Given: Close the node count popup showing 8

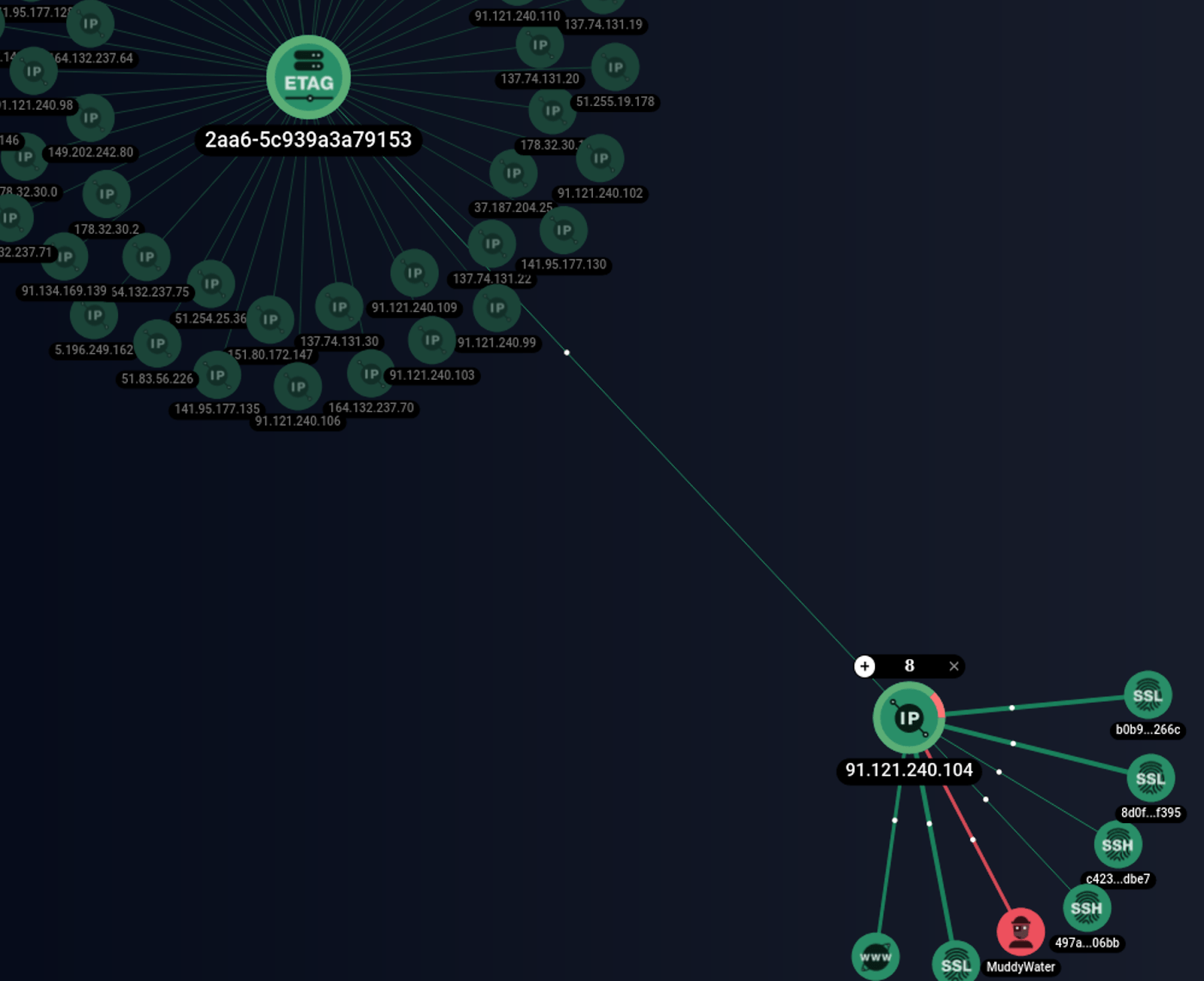Looking at the screenshot, I should [x=953, y=666].
